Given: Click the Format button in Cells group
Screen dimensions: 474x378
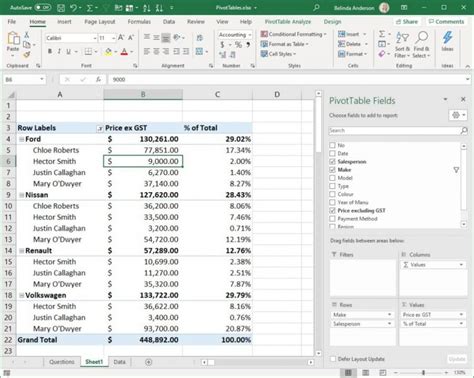Looking at the screenshot, I should coord(352,54).
